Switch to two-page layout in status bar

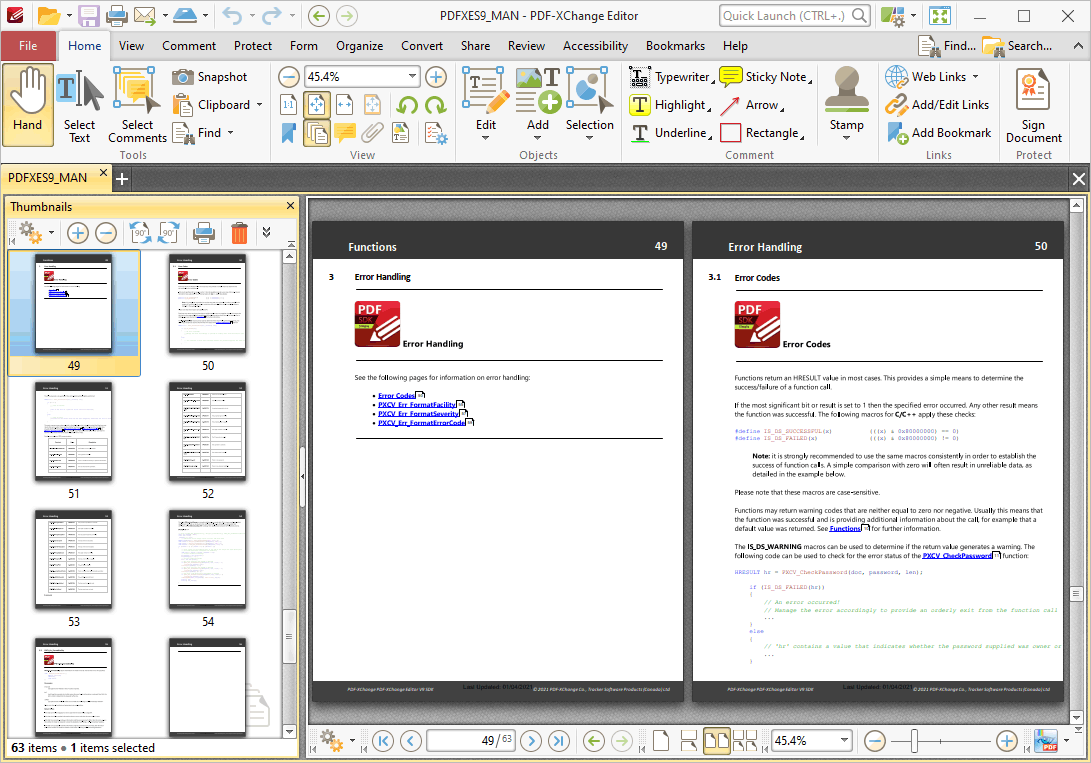point(718,740)
